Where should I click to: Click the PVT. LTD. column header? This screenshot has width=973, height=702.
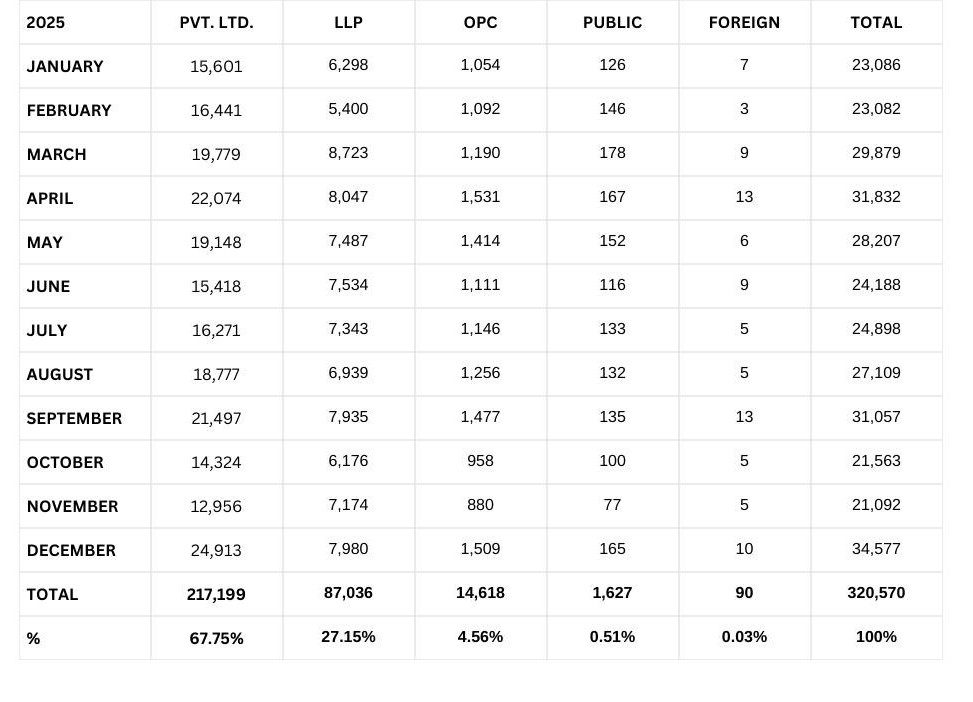216,22
